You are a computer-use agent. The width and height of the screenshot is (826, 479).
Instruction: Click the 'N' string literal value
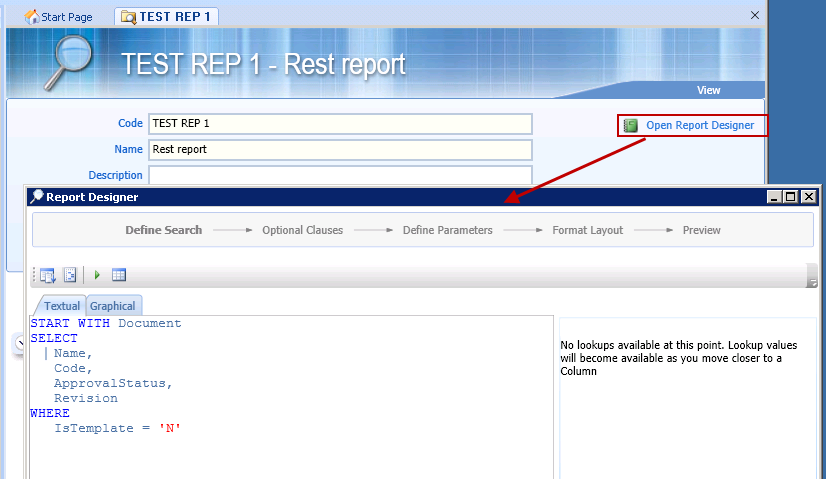(x=170, y=428)
